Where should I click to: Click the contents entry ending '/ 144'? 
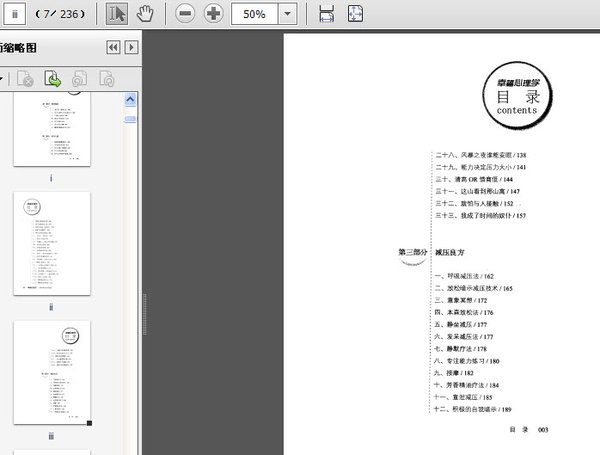[x=474, y=179]
